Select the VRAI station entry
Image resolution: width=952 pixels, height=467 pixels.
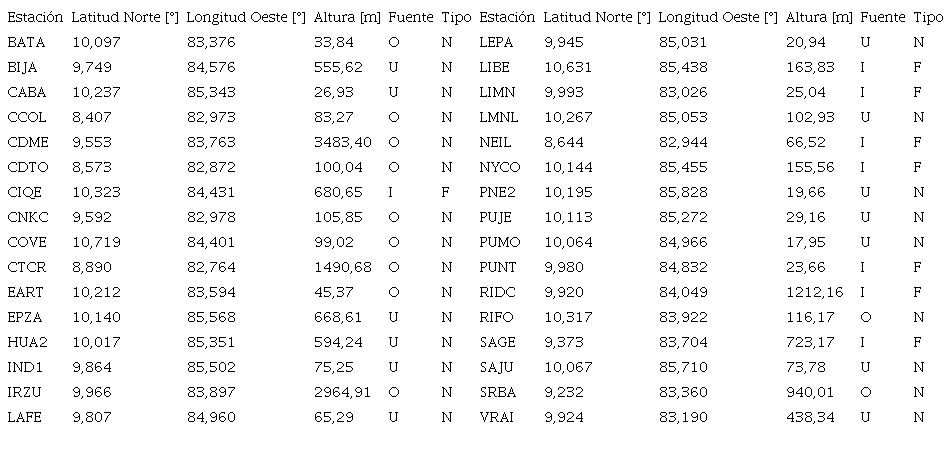496,417
